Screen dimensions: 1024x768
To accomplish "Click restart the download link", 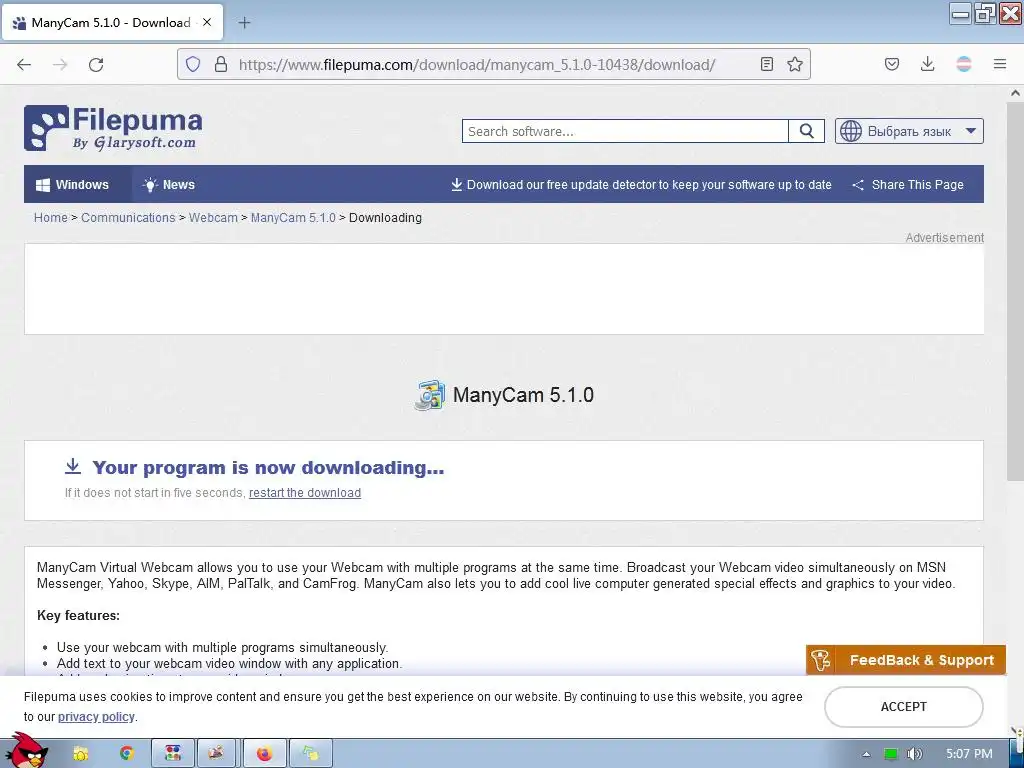I will 305,493.
